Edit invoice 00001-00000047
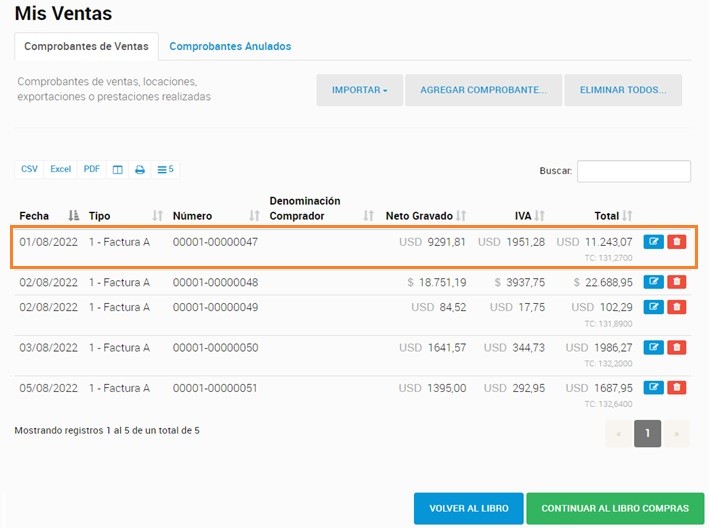709x528 pixels. click(x=653, y=241)
